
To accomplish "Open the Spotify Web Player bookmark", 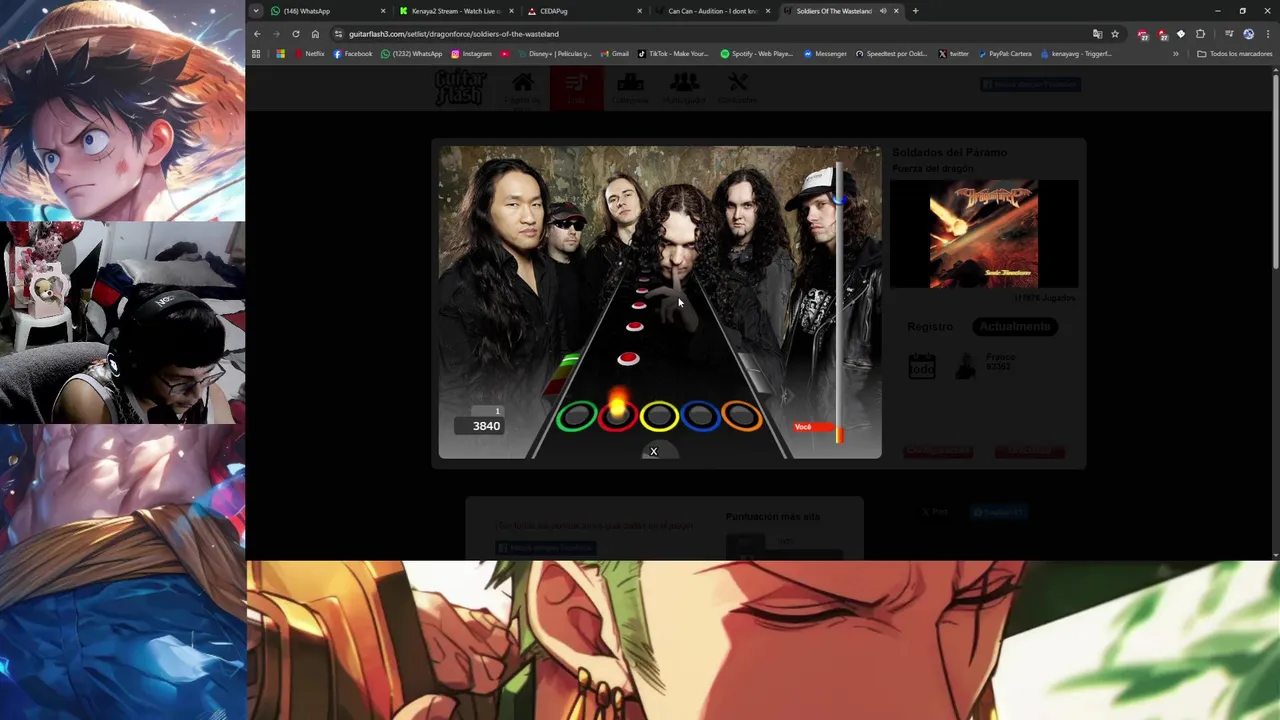I will pos(757,54).
